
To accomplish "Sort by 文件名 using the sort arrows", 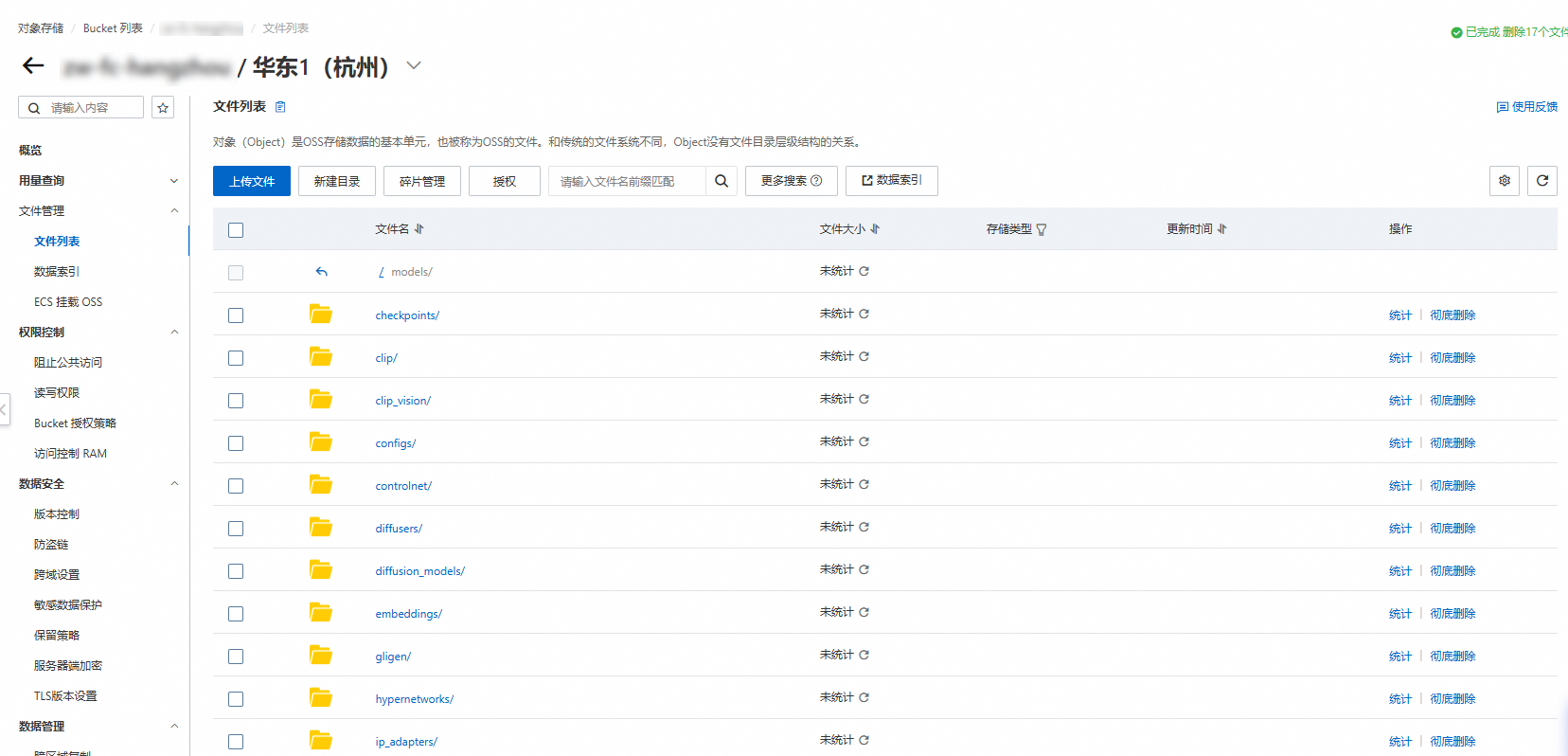I will [x=419, y=229].
